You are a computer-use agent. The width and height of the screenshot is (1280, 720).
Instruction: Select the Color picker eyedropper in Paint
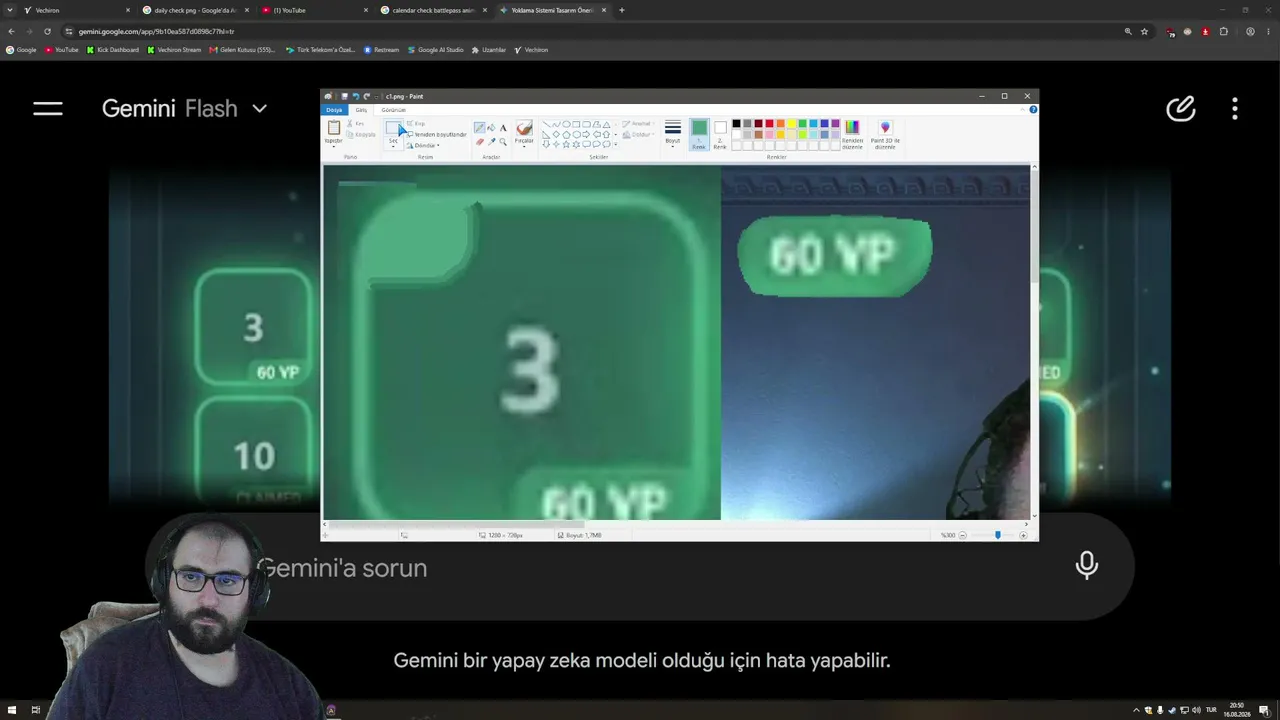pos(491,141)
